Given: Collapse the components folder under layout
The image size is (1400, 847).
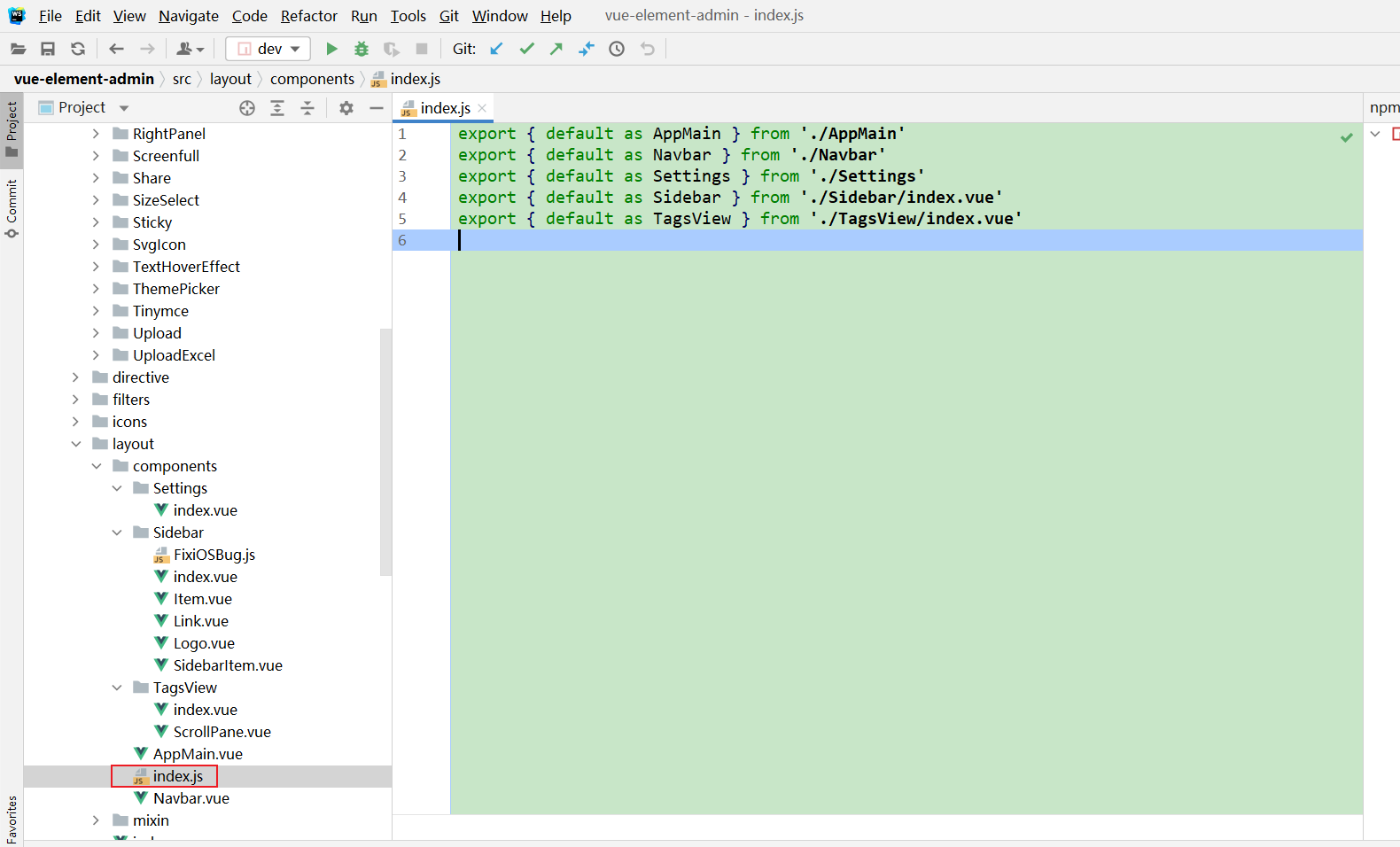Looking at the screenshot, I should [96, 466].
